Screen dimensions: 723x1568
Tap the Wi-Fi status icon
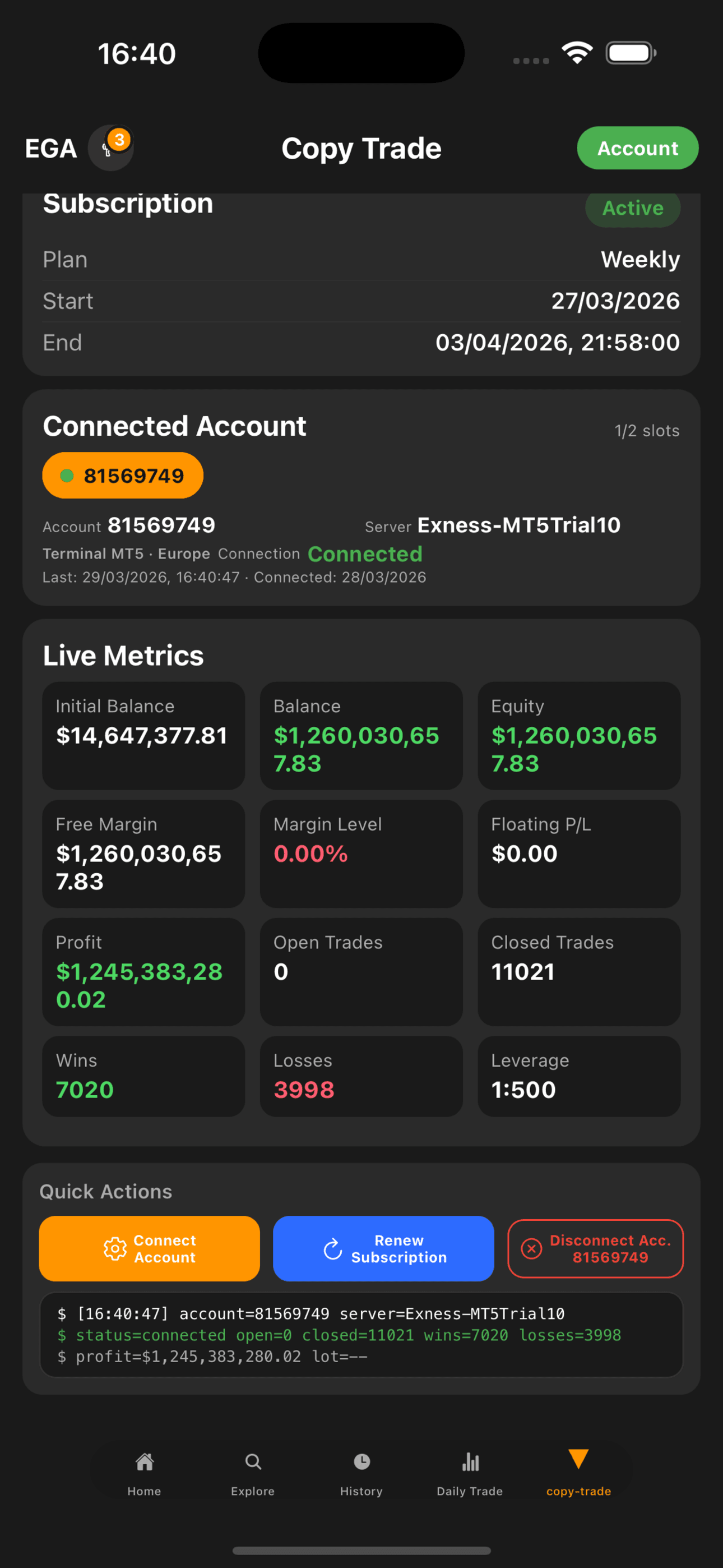point(577,53)
